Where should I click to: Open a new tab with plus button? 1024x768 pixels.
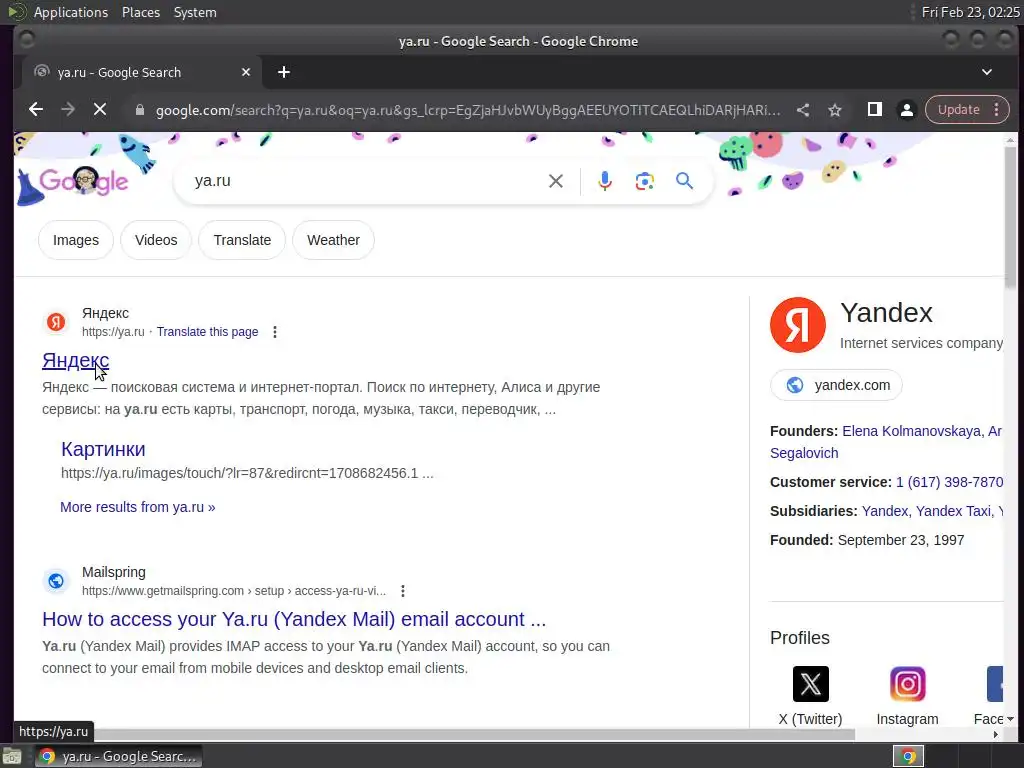[283, 72]
